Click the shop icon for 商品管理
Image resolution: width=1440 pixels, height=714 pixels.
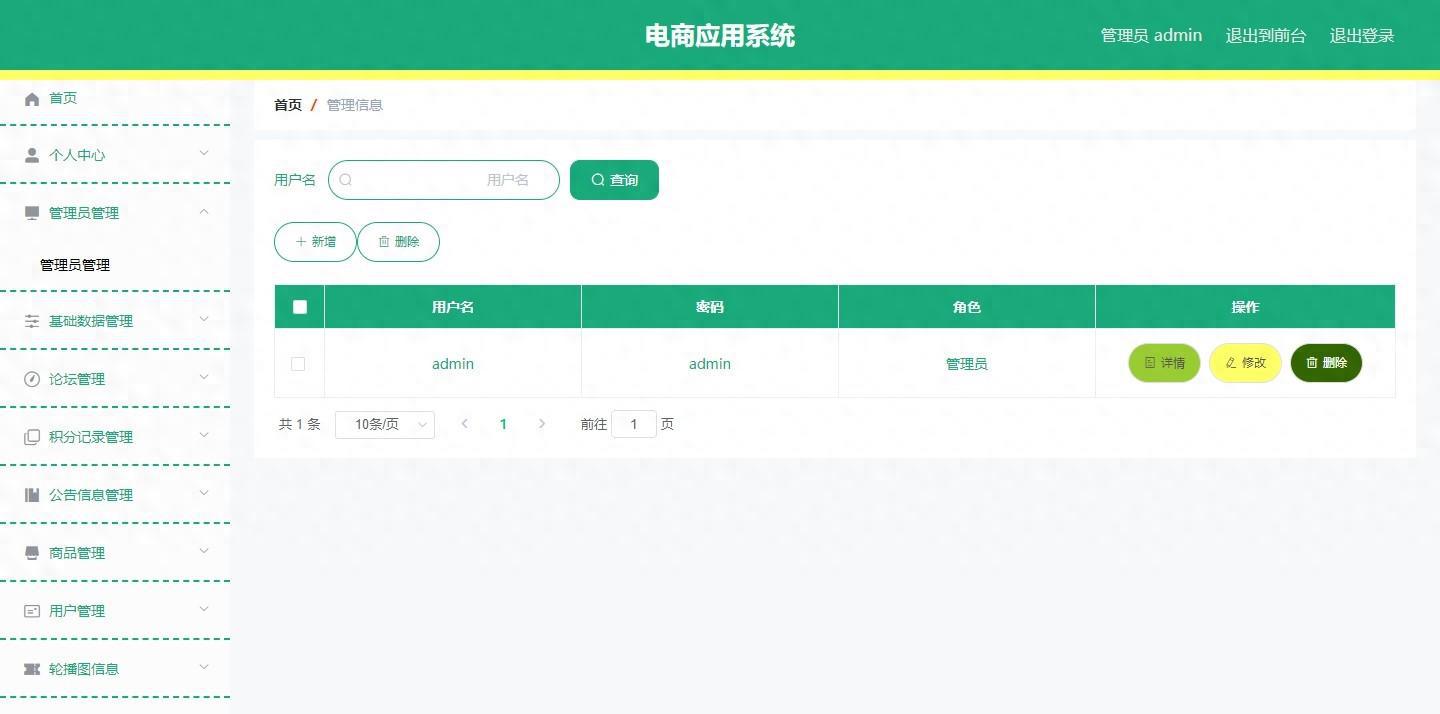click(32, 553)
